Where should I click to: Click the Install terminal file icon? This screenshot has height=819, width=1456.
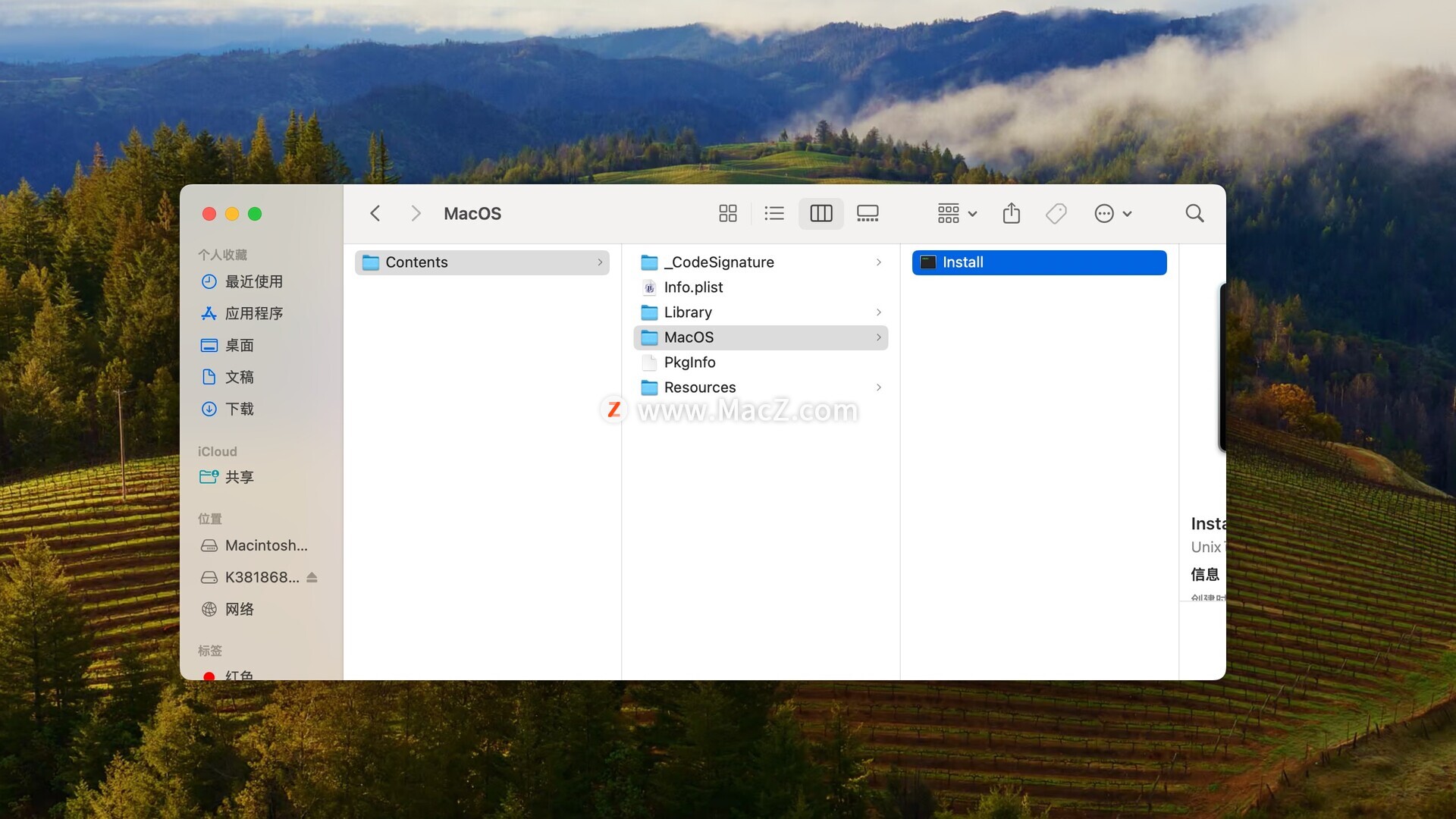pyautogui.click(x=928, y=262)
